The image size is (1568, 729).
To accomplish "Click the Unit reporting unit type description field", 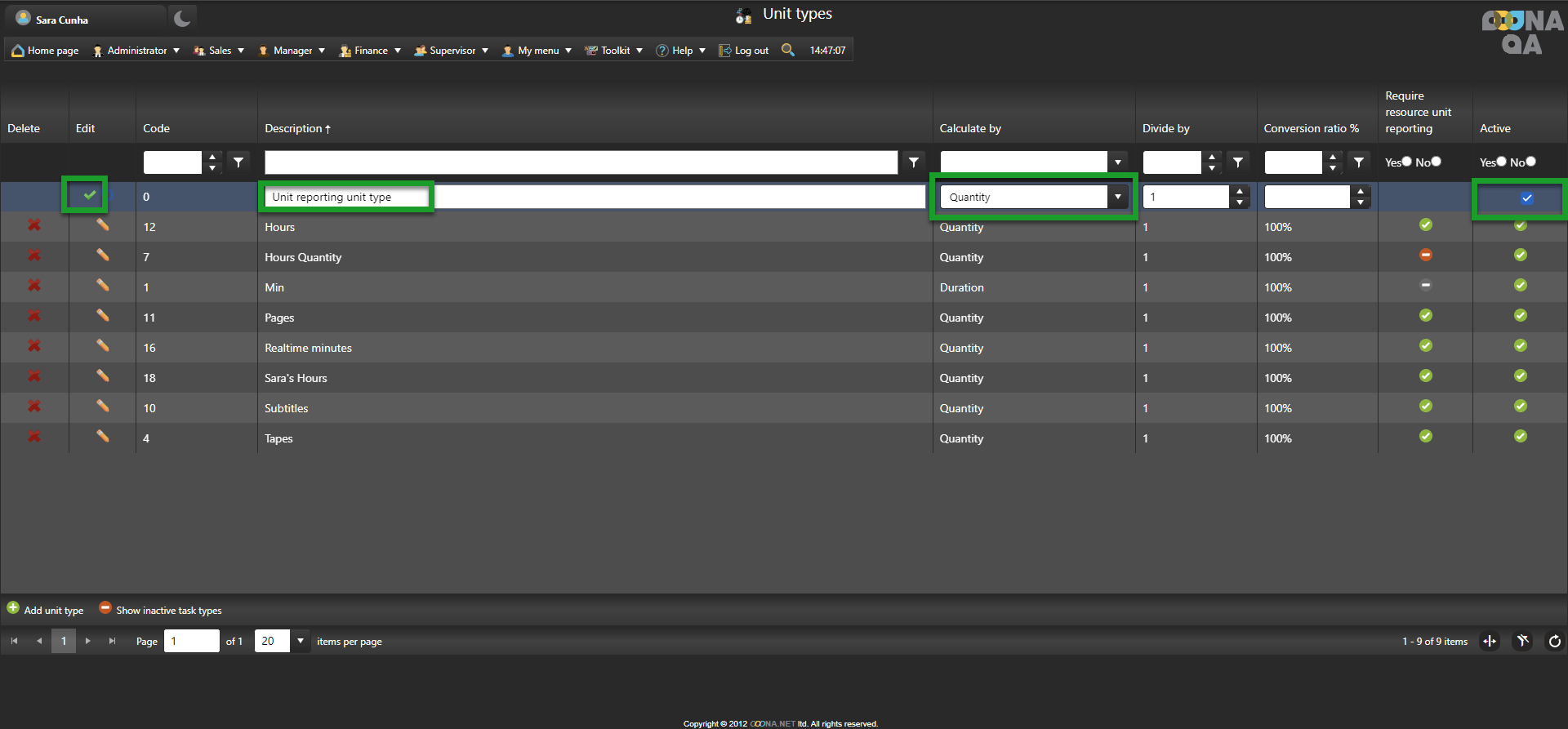I will click(x=347, y=197).
